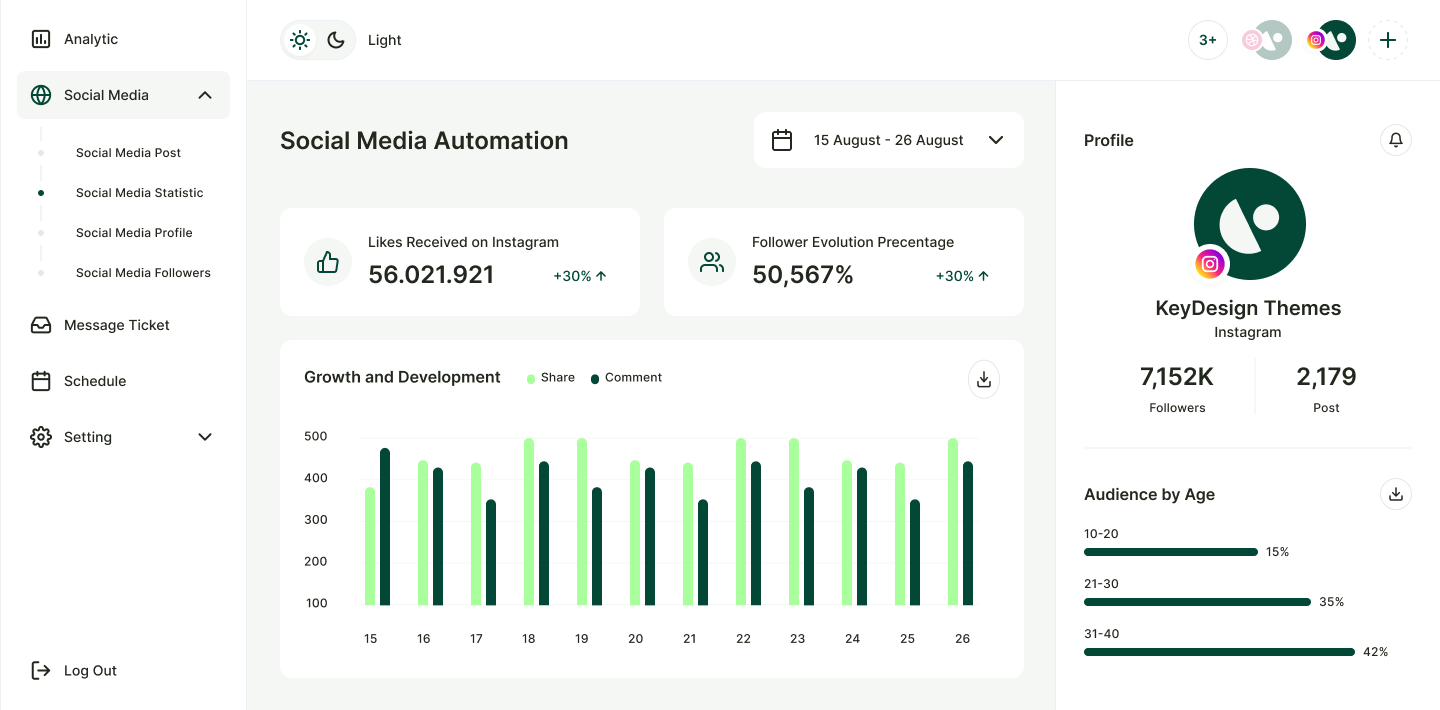Image resolution: width=1440 pixels, height=710 pixels.
Task: Switch to dark mode with moon icon
Action: tap(336, 40)
